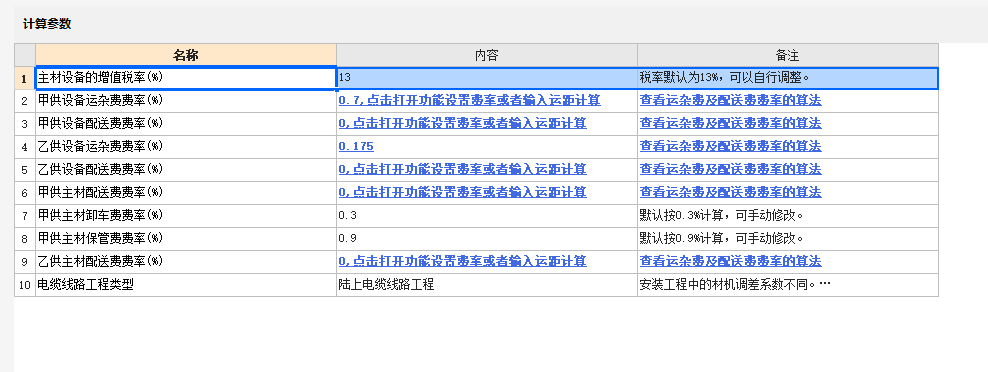Select the 乙供设备配送费费率(%) name cell
988x372 pixels.
(186, 169)
